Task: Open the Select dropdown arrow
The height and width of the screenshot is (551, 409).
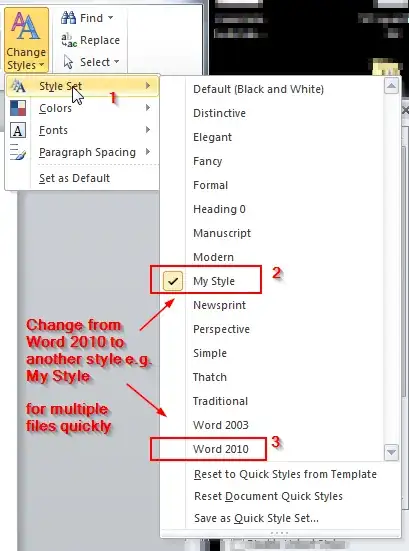Action: click(x=116, y=62)
